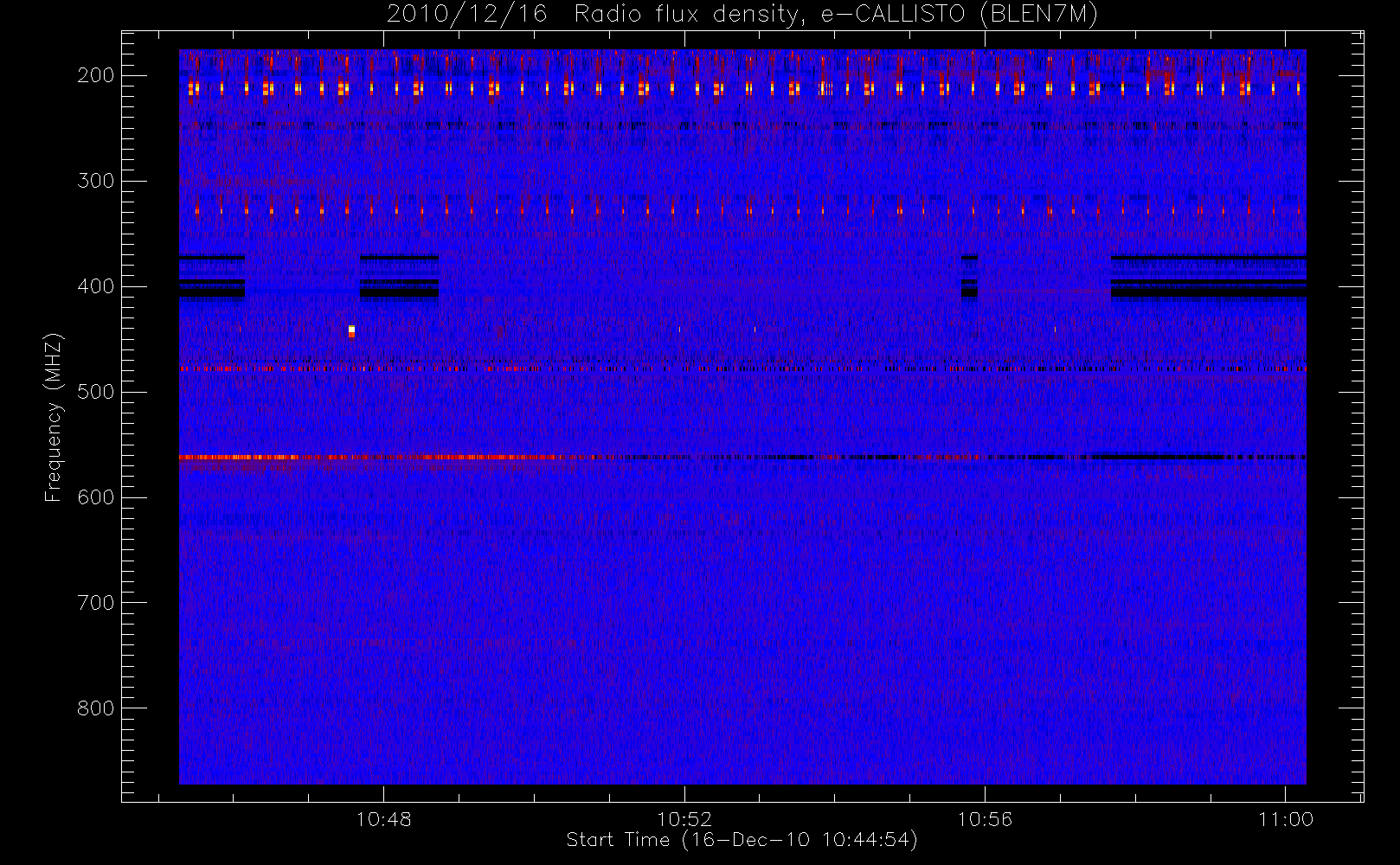Click the bright white burst spot near 440 MHz
This screenshot has width=1400, height=865.
tap(351, 330)
